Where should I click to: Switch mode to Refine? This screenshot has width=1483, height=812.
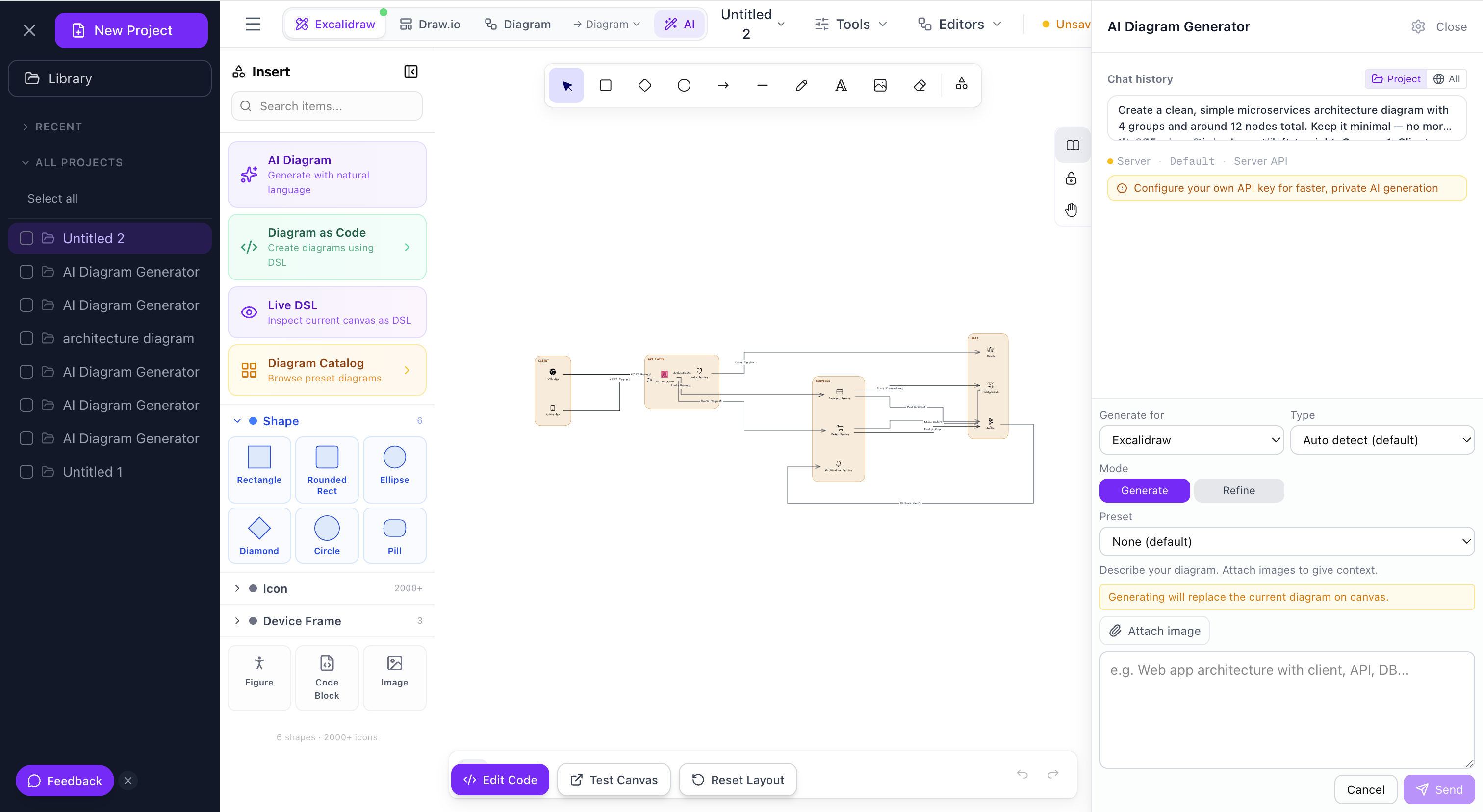point(1238,490)
